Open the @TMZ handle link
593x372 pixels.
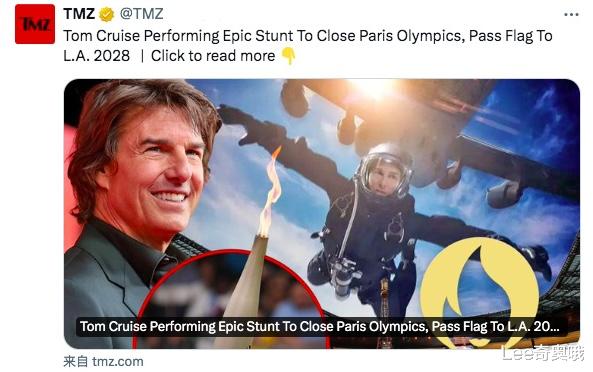[x=141, y=14]
